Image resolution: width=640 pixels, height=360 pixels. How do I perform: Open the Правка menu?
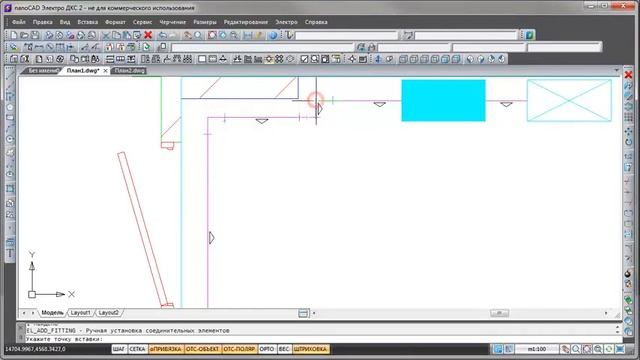click(x=43, y=22)
